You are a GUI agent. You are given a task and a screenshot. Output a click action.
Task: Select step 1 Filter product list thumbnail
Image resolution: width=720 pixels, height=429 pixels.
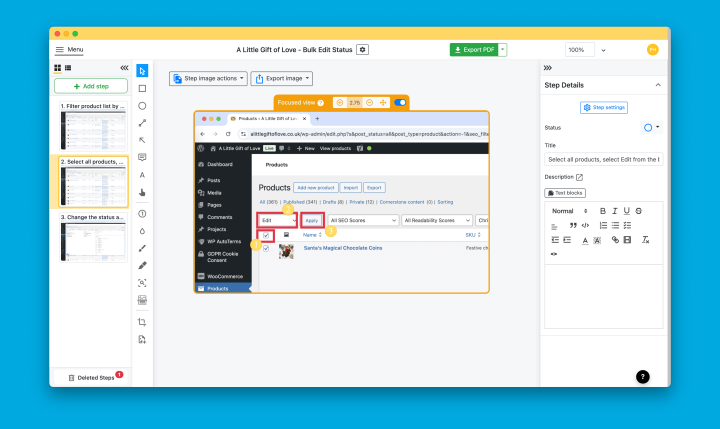point(93,126)
